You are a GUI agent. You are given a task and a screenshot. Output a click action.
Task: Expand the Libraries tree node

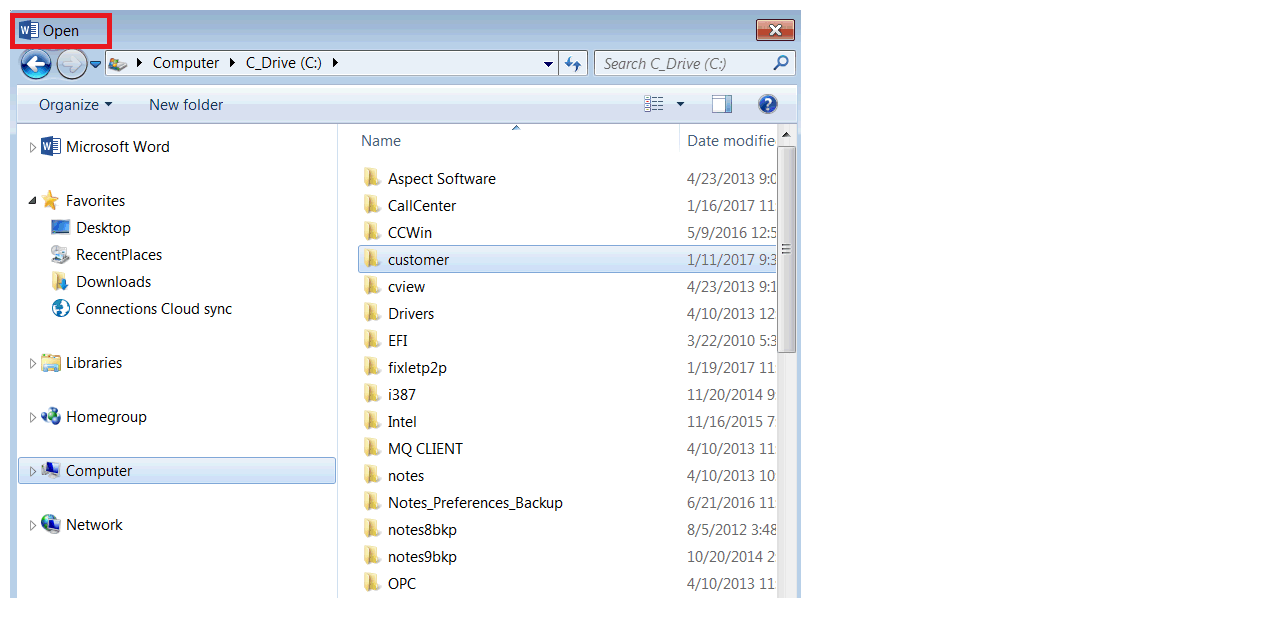[32, 364]
